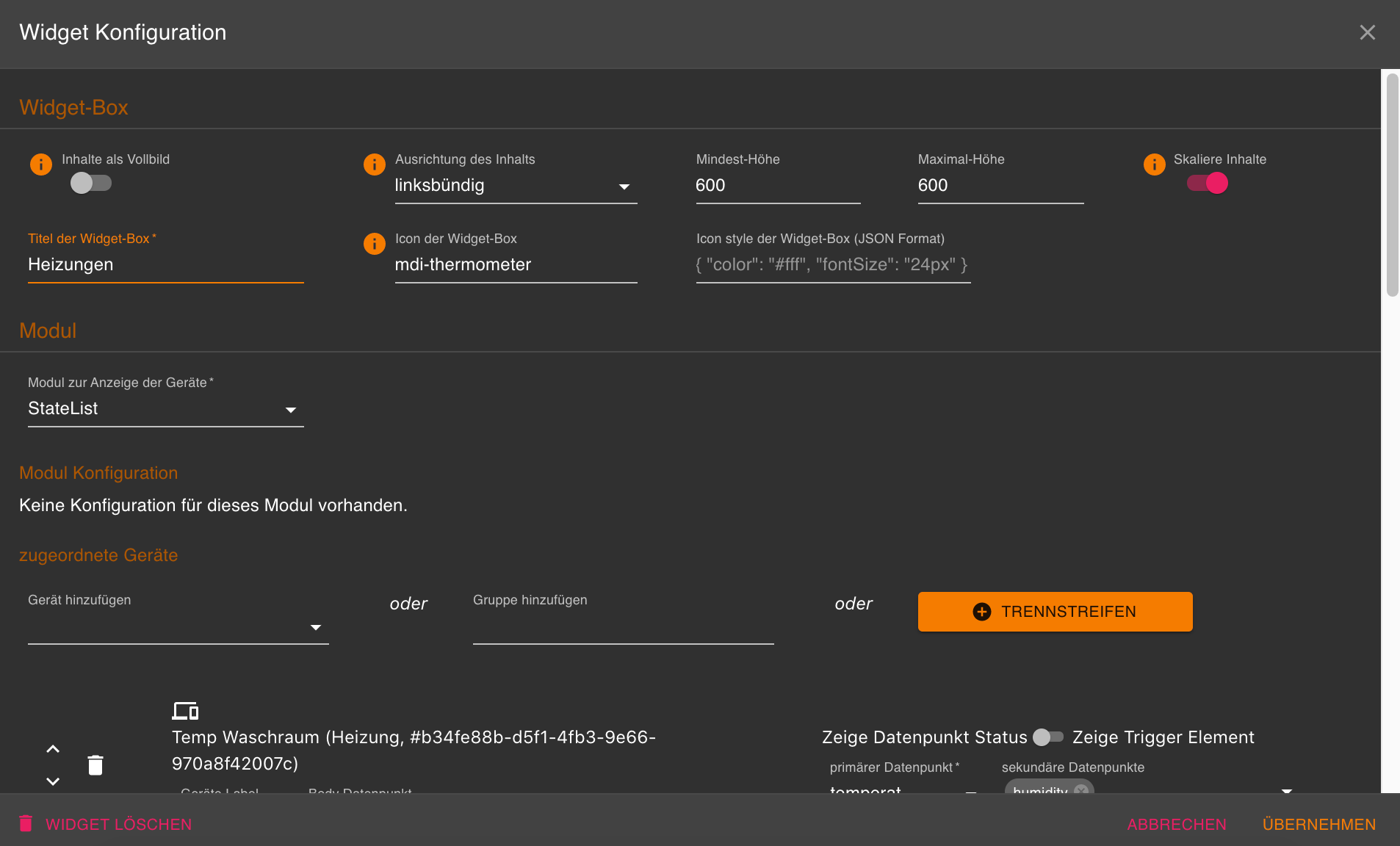The image size is (1400, 846).
Task: Click info icon beside Ausrichtung des Inhalts
Action: pyautogui.click(x=375, y=164)
